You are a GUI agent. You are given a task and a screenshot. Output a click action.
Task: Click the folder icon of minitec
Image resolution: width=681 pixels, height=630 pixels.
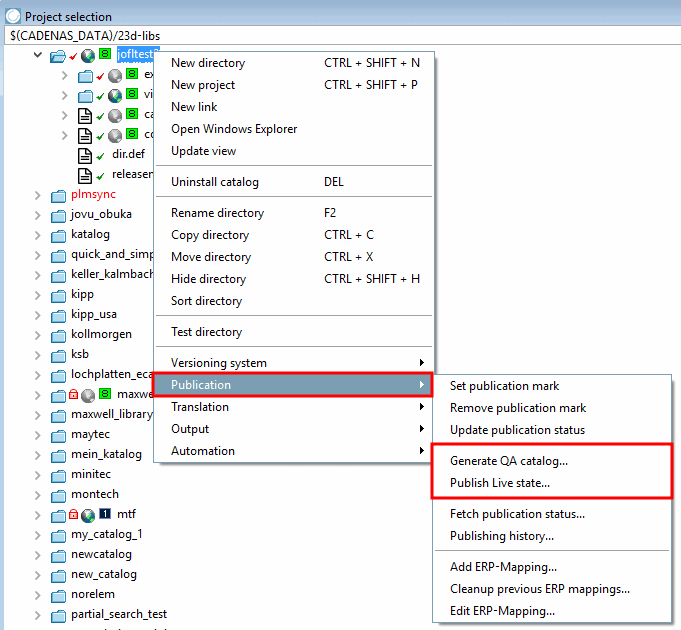click(x=58, y=476)
